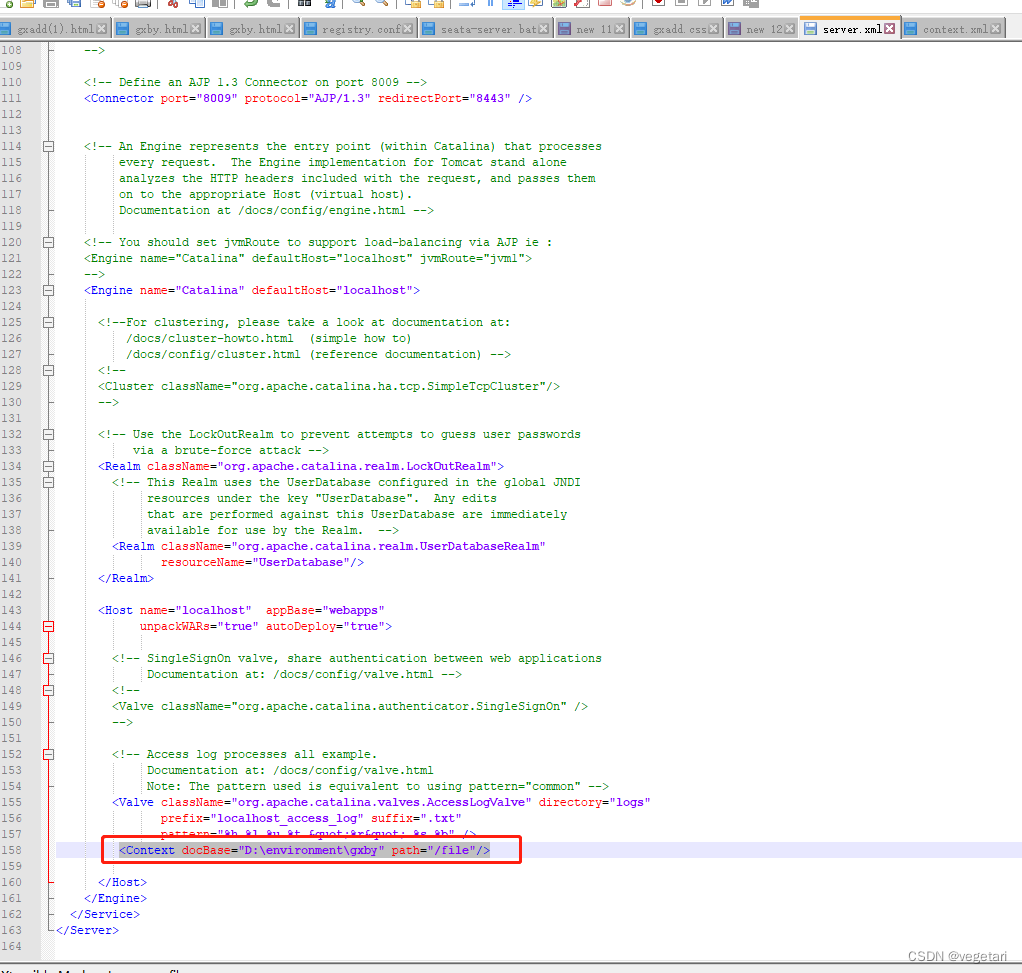Image resolution: width=1022 pixels, height=973 pixels.
Task: Click prefix="localhost_access_log" line
Action: pos(311,819)
